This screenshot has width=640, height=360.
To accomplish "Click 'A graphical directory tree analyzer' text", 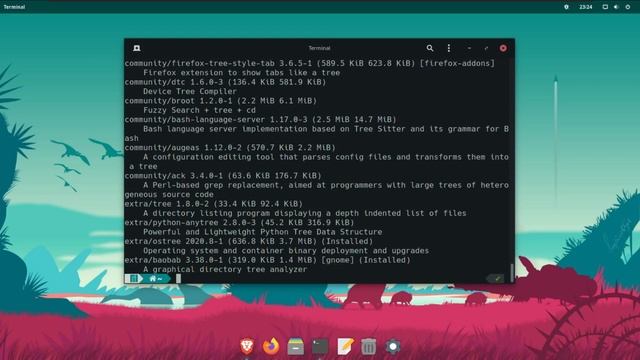I will [225, 269].
